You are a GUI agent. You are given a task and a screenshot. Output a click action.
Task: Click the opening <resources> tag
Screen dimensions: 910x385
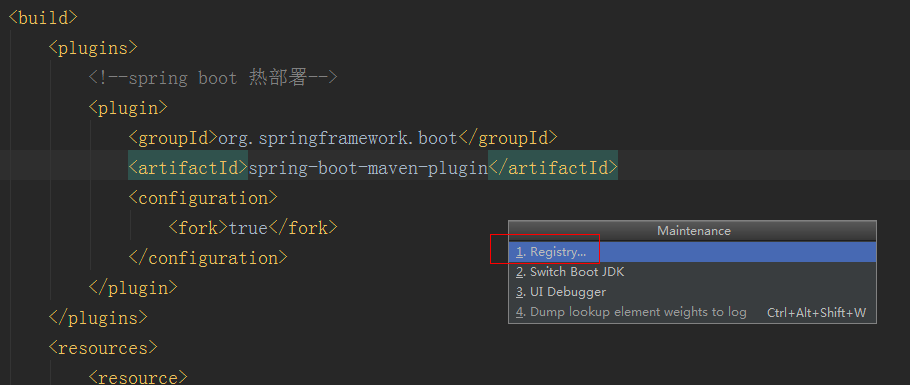[103, 348]
